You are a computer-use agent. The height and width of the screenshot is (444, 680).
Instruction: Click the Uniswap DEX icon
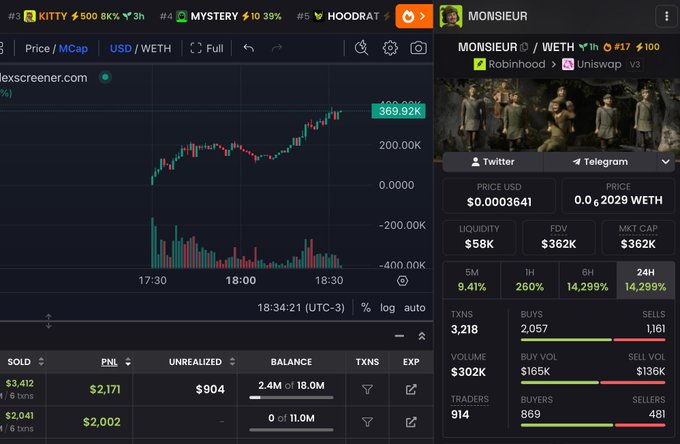point(568,64)
